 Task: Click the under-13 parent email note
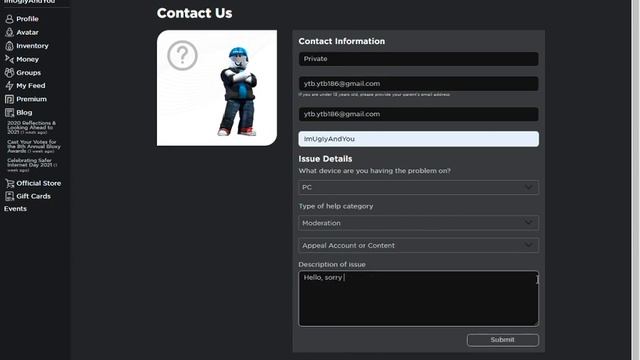tap(374, 95)
